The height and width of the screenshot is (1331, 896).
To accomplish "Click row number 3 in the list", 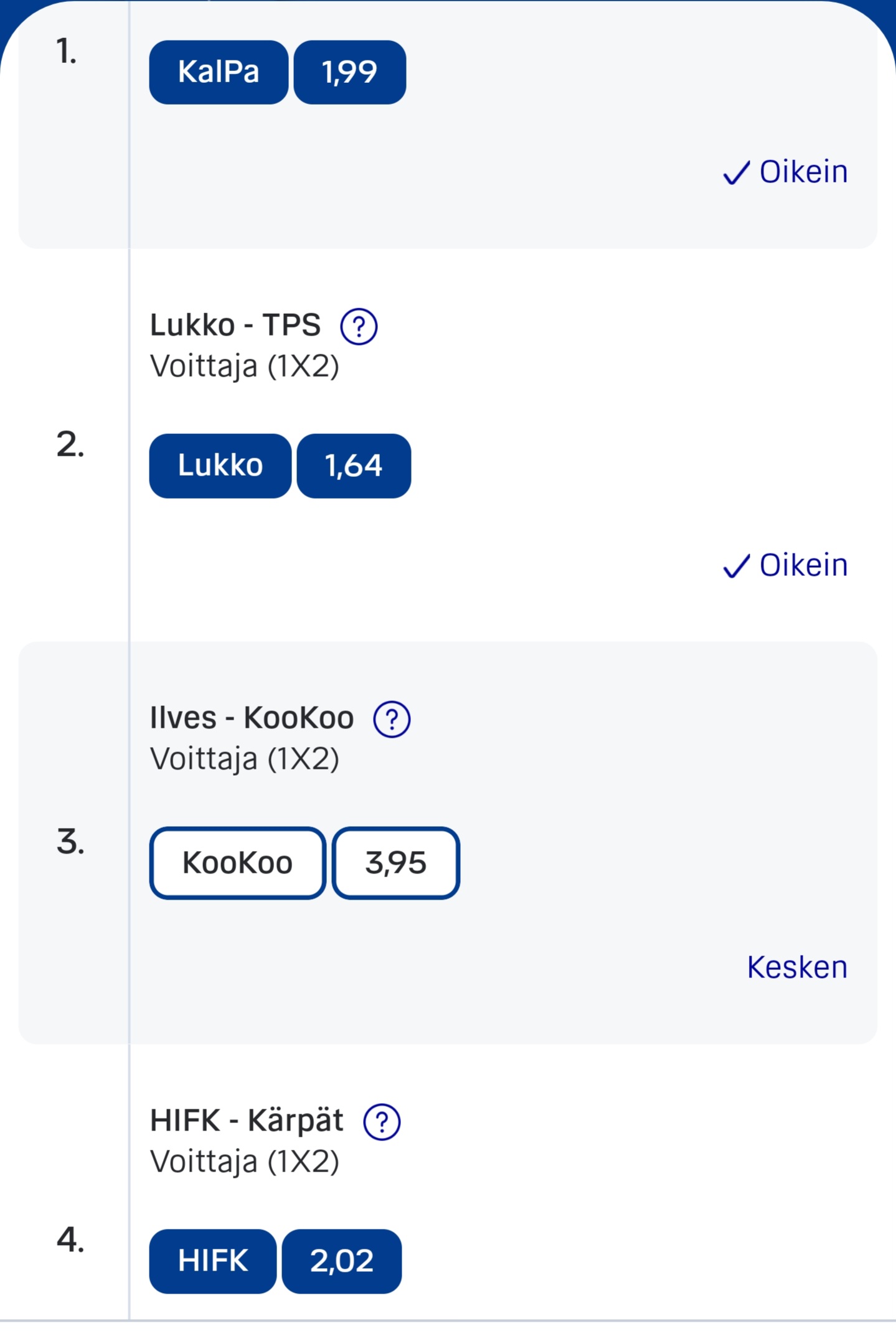I will (x=70, y=842).
